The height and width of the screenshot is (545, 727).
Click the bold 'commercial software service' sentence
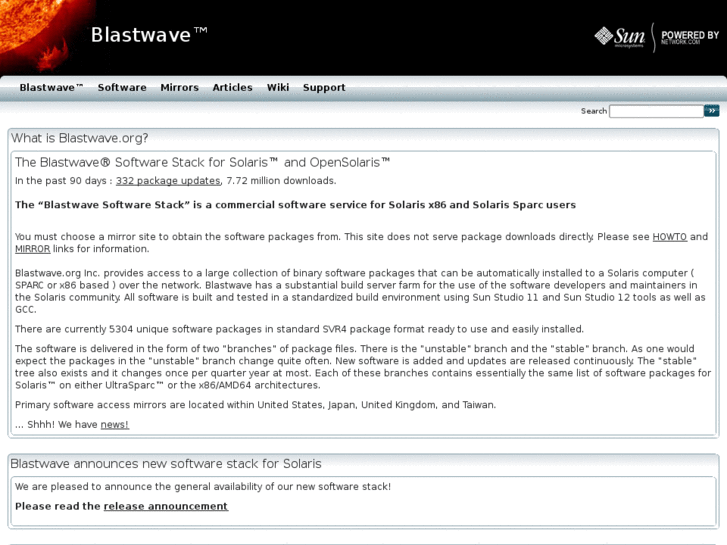(295, 205)
